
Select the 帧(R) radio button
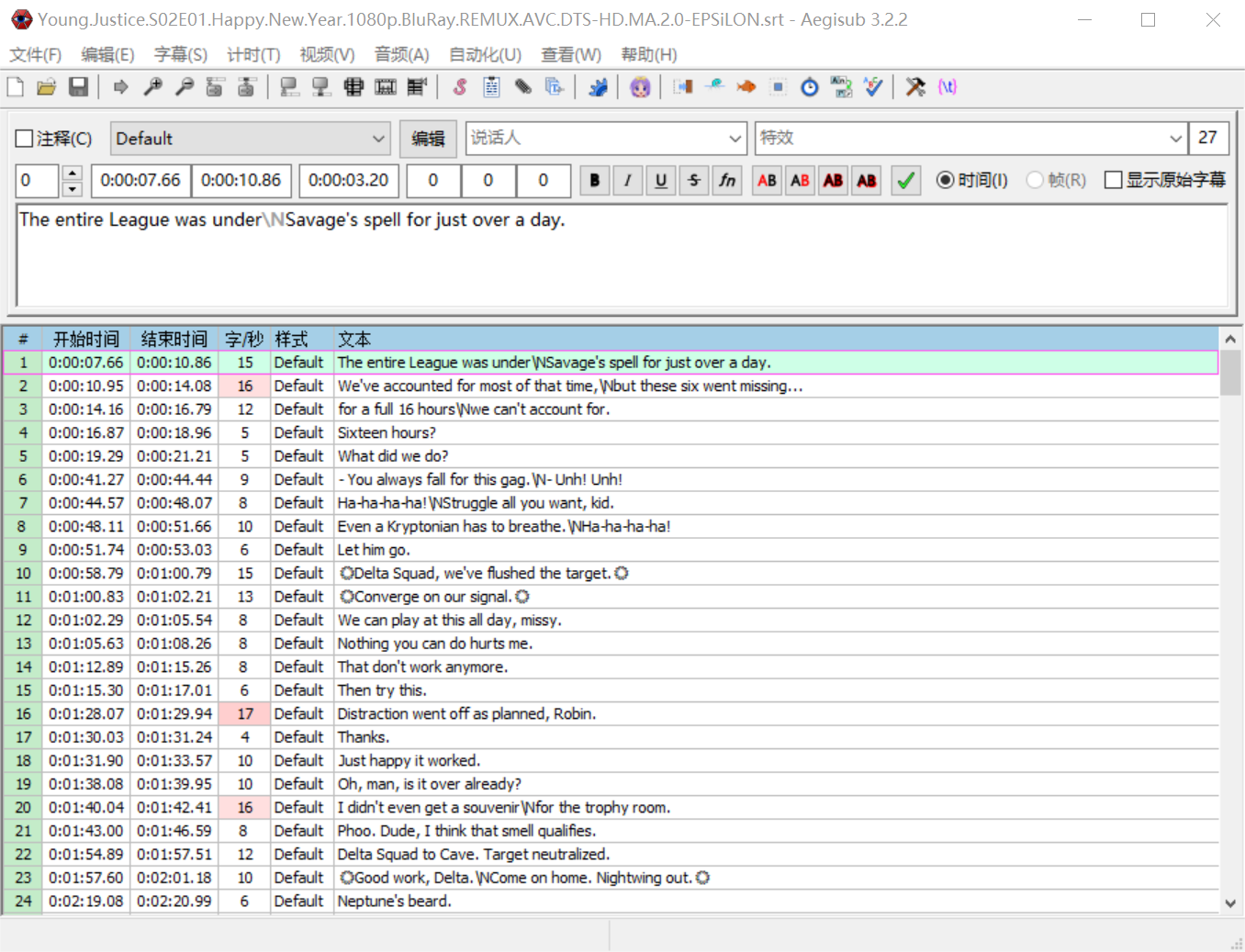1035,180
